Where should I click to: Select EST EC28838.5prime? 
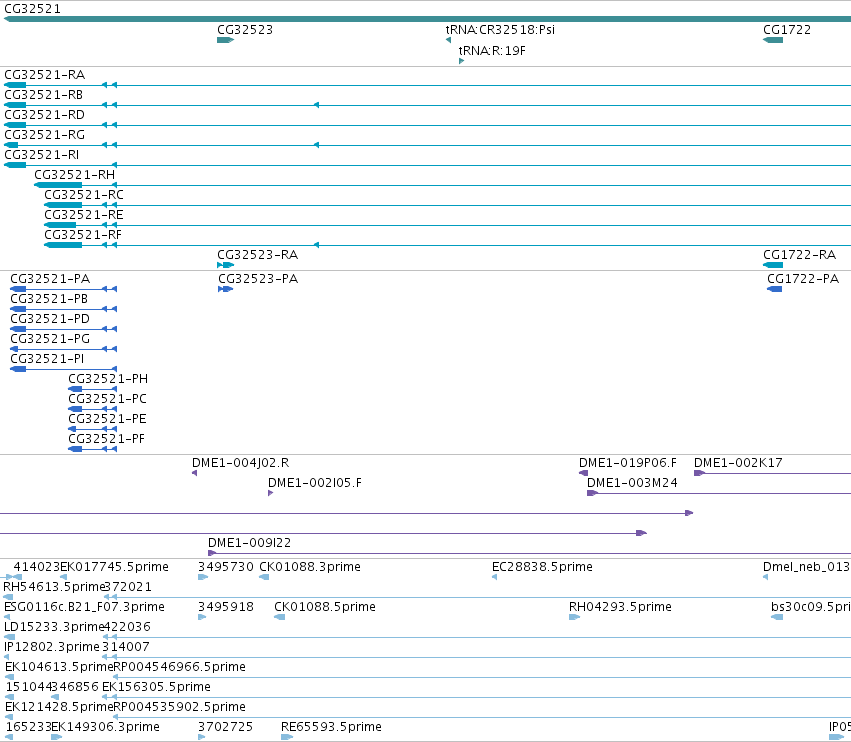(542, 567)
